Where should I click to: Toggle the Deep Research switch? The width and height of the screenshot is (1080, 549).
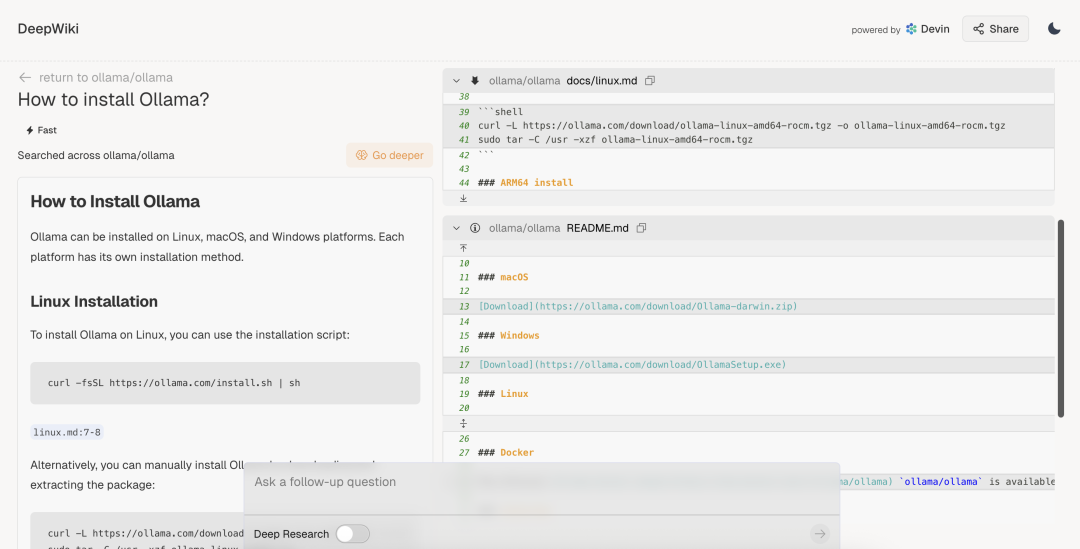point(353,534)
